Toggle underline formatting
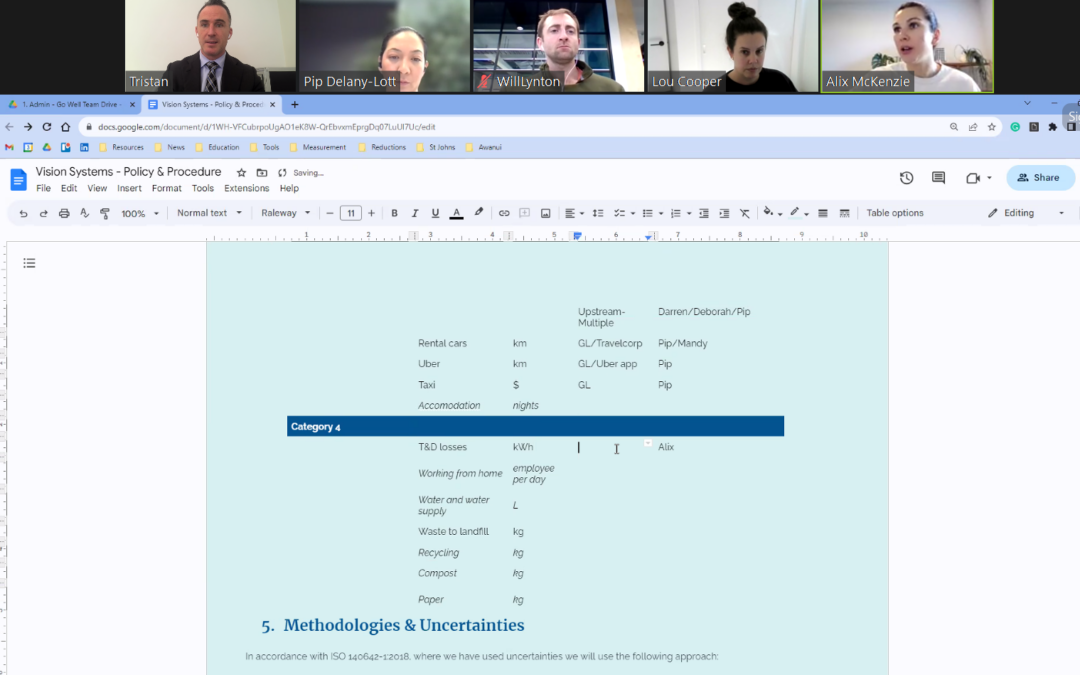This screenshot has width=1080, height=675. (x=435, y=213)
